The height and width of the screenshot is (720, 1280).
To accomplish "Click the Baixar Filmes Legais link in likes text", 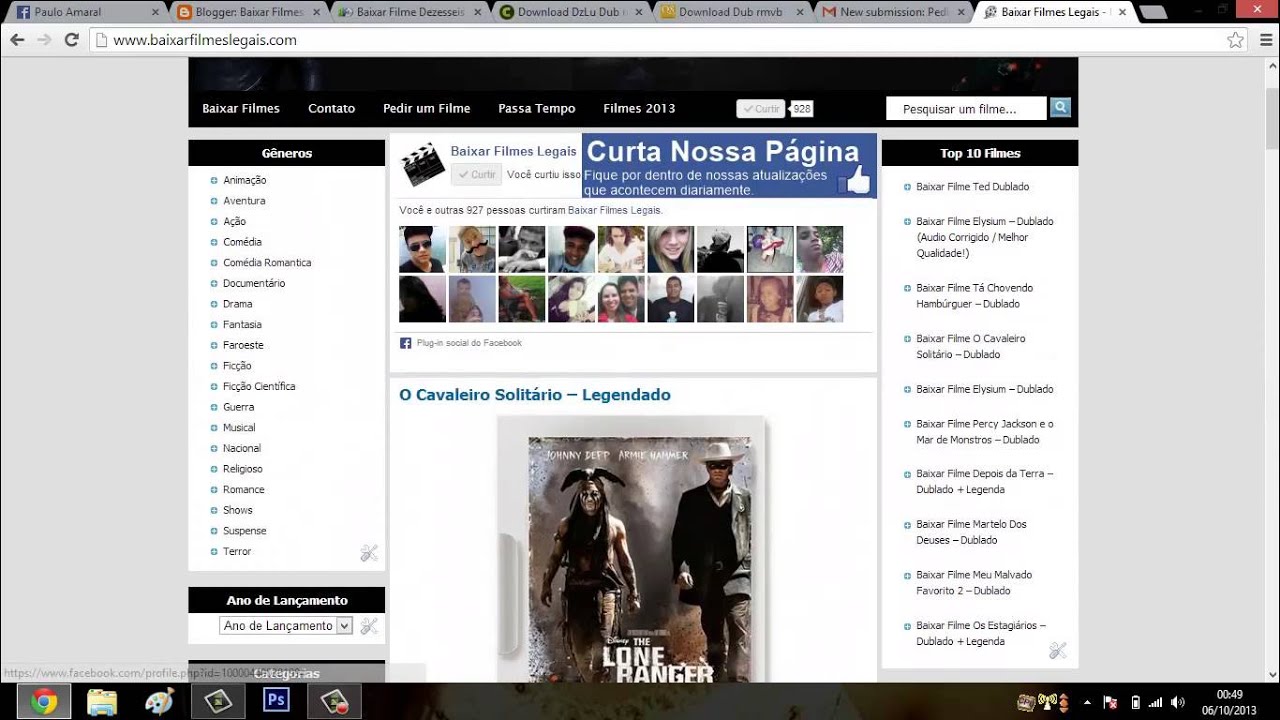I will pos(614,211).
